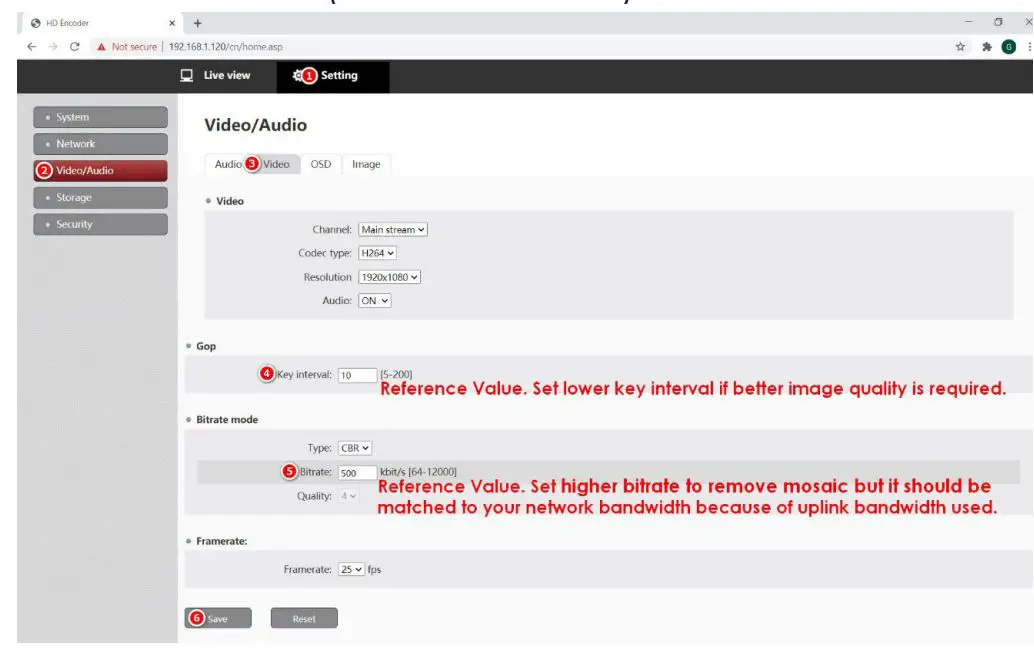Switch to the OSD tab

point(321,164)
